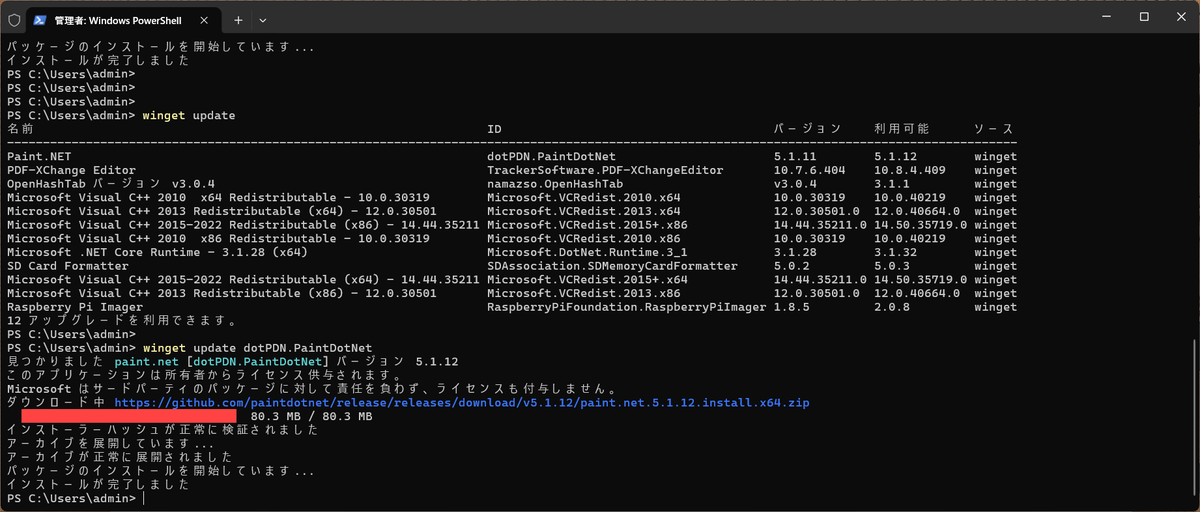The image size is (1200, 512).
Task: Click 'このアプリケーションは所有者からライセンス供与されます。' line
Action: (203, 375)
